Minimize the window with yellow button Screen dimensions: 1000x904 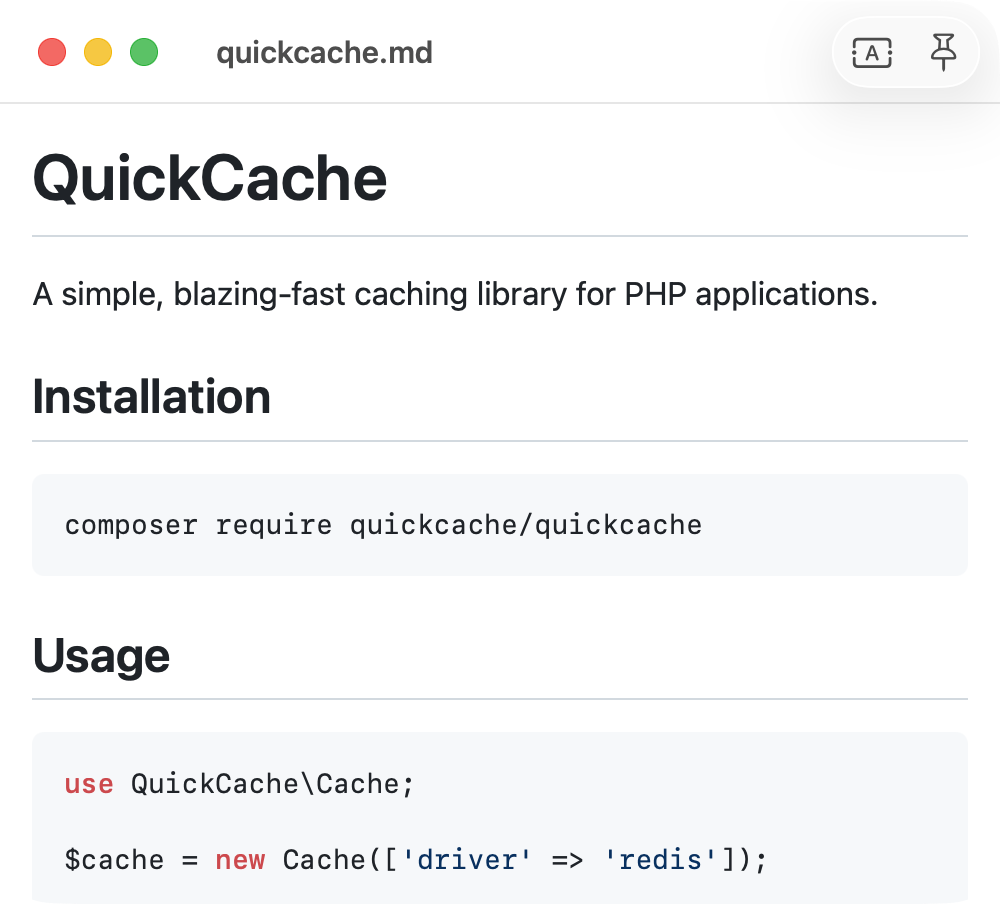(98, 52)
